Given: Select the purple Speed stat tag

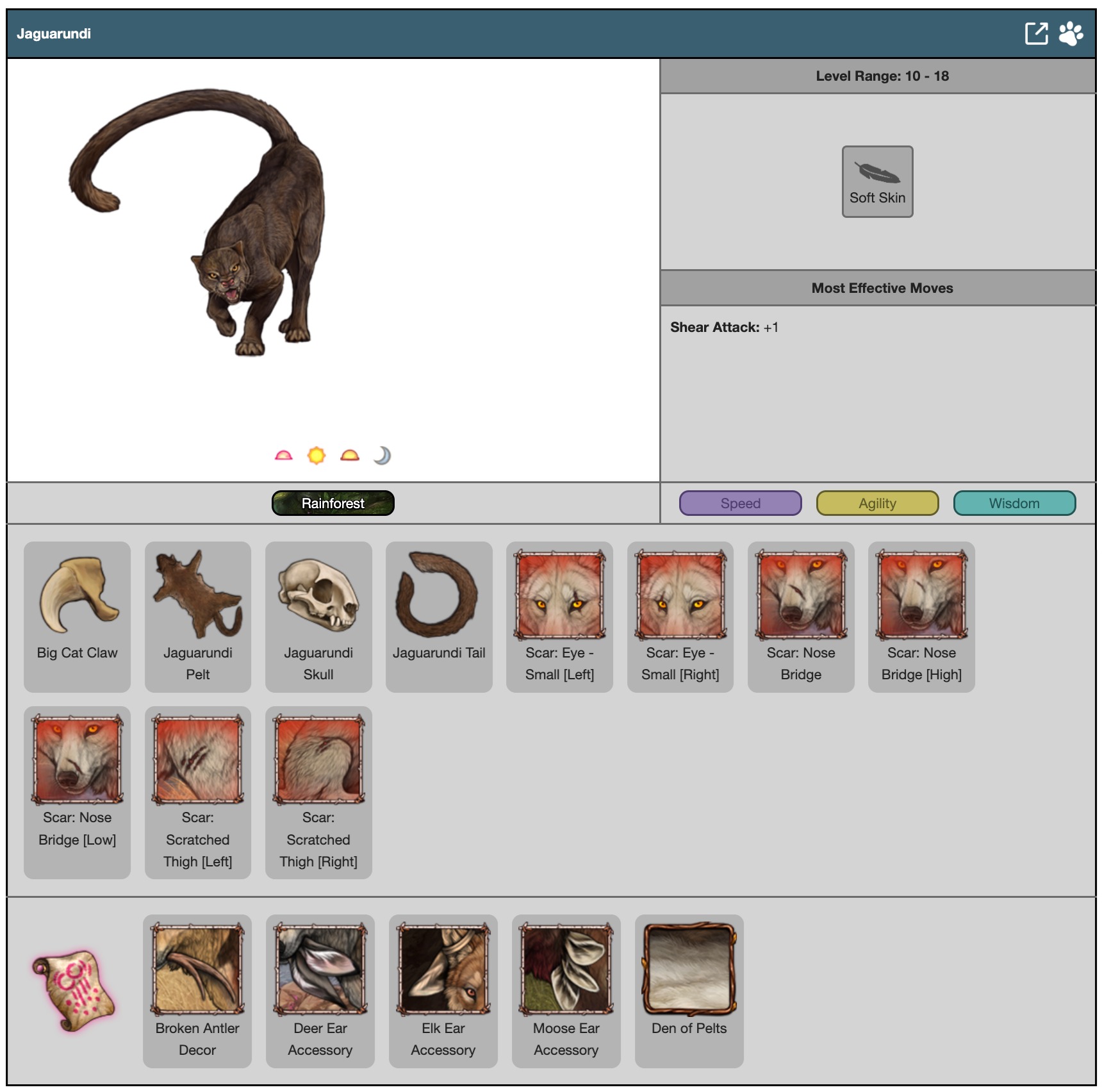Looking at the screenshot, I should coord(740,503).
